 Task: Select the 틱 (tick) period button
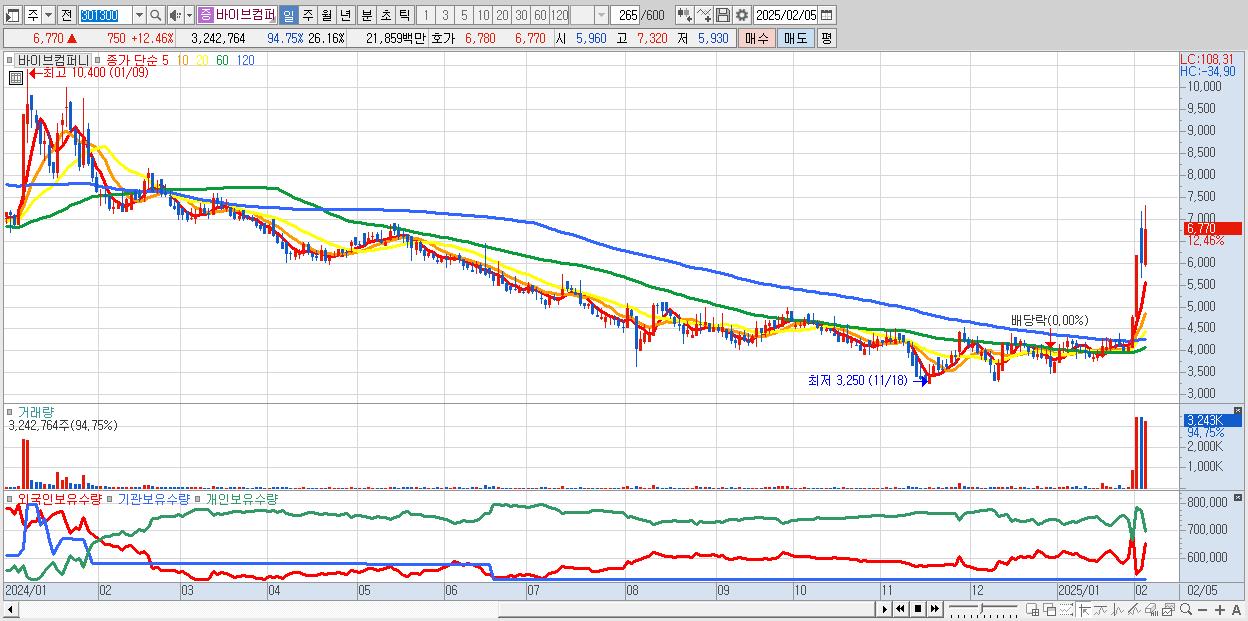coord(404,15)
